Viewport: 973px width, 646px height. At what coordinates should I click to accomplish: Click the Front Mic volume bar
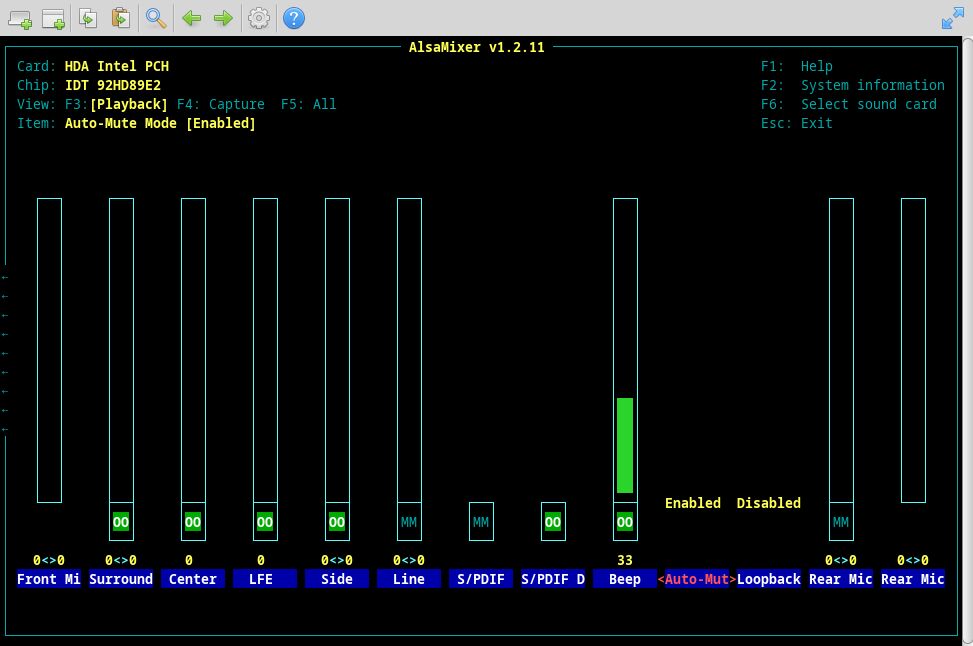(x=49, y=351)
